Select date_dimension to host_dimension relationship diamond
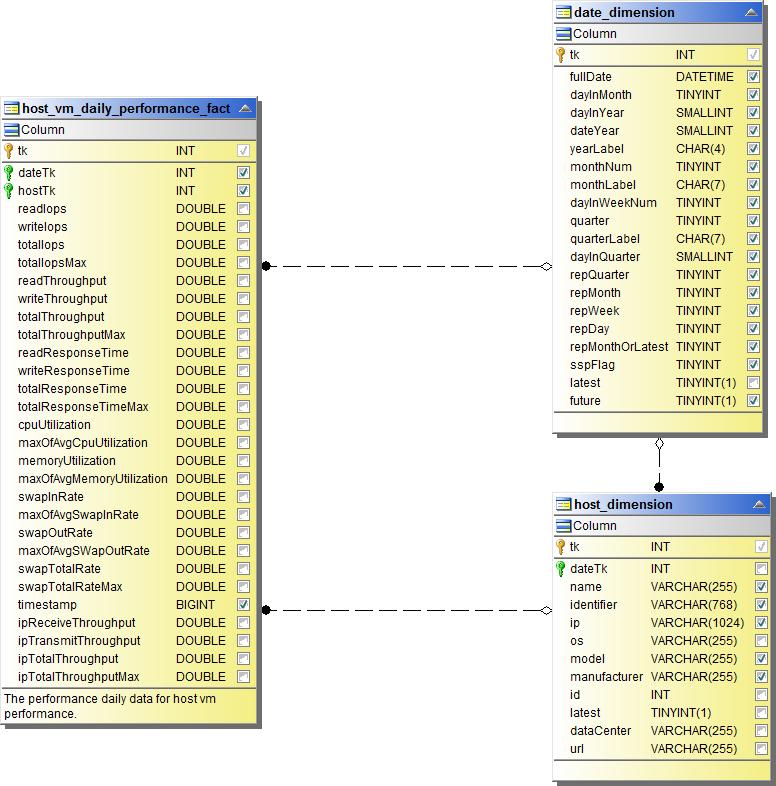Screen dimensions: 776x786 (x=659, y=444)
